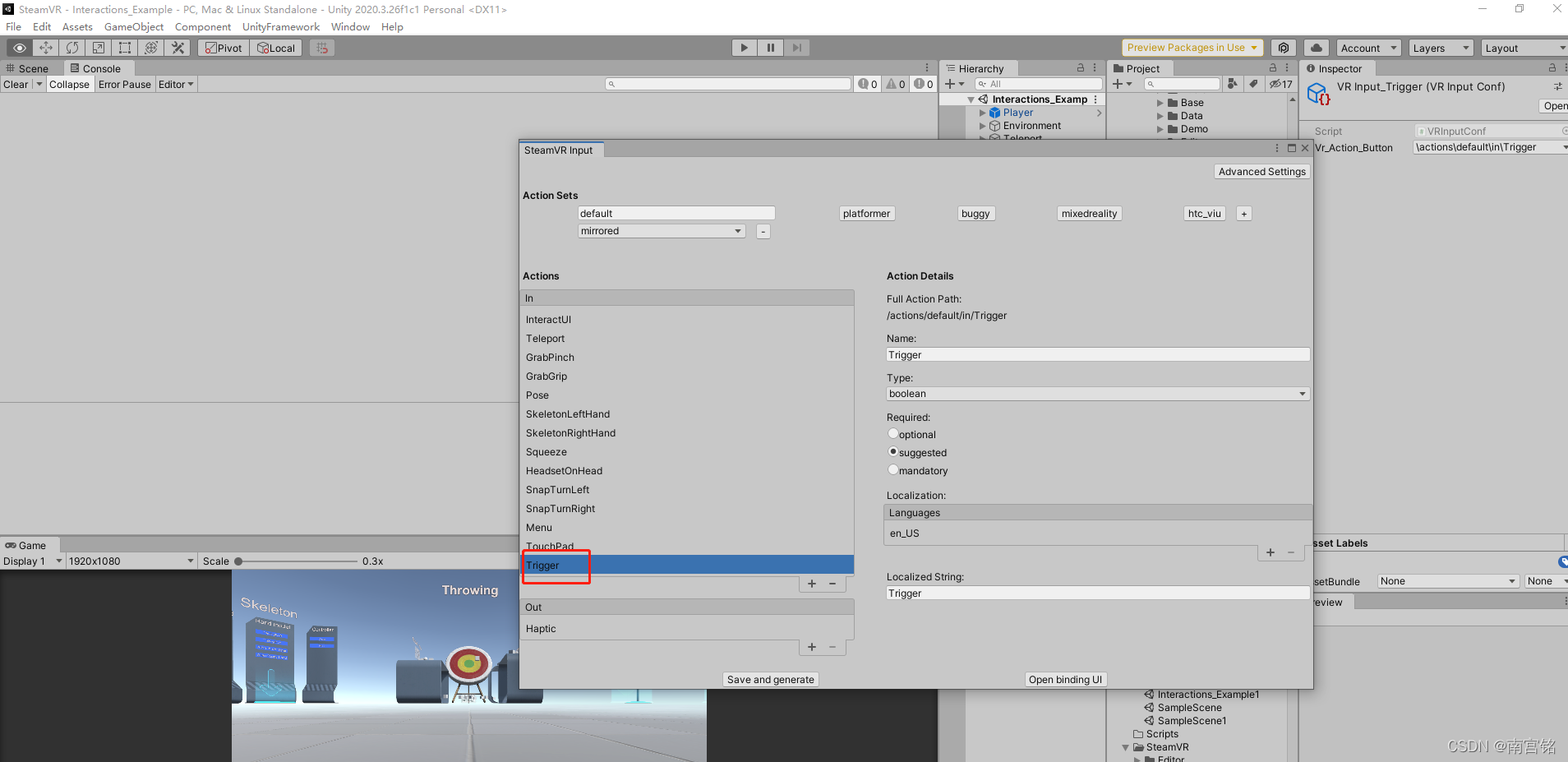Open Collab services icon
The width and height of the screenshot is (1568, 762).
1284,48
